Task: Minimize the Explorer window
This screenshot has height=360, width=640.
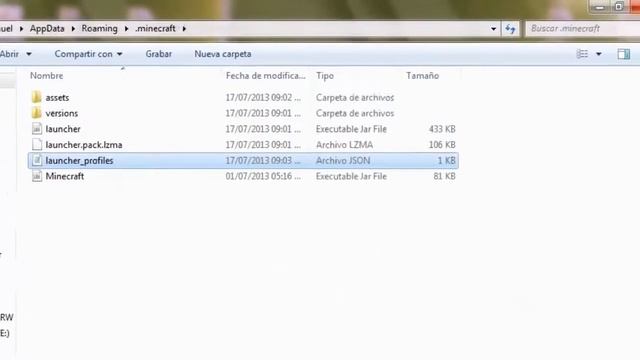Action: click(600, 7)
